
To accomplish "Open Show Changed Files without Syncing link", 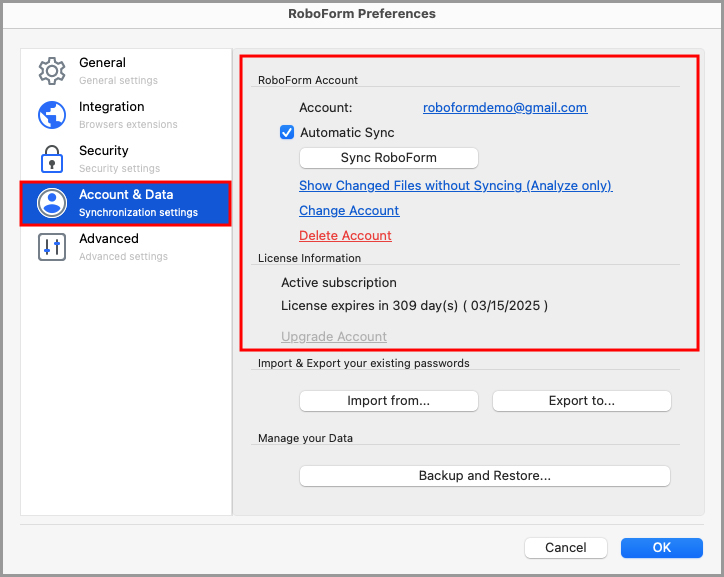I will coord(455,186).
